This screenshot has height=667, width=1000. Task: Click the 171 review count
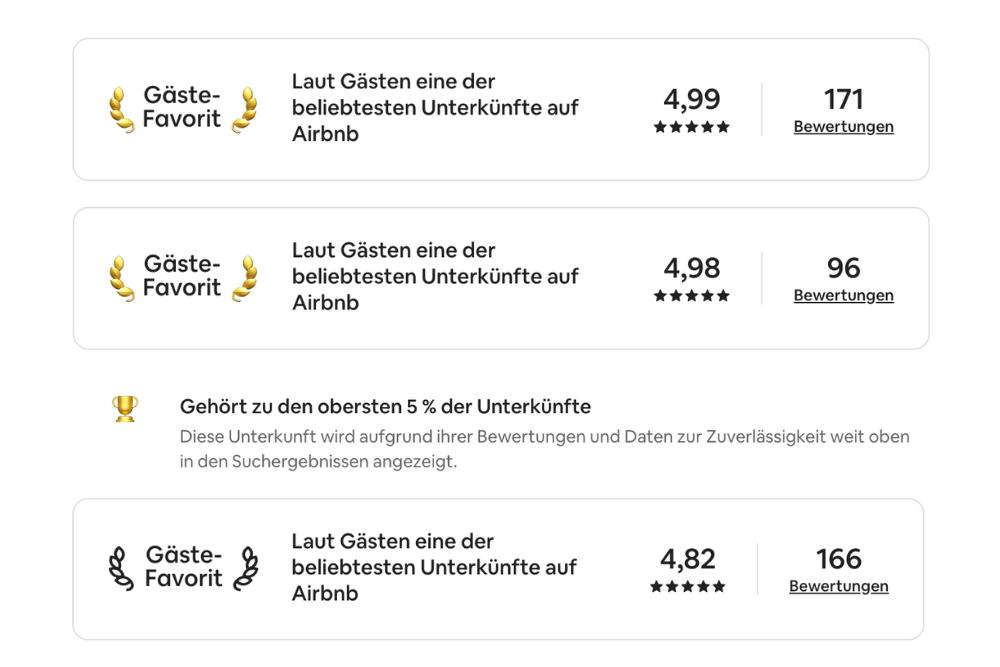tap(843, 99)
